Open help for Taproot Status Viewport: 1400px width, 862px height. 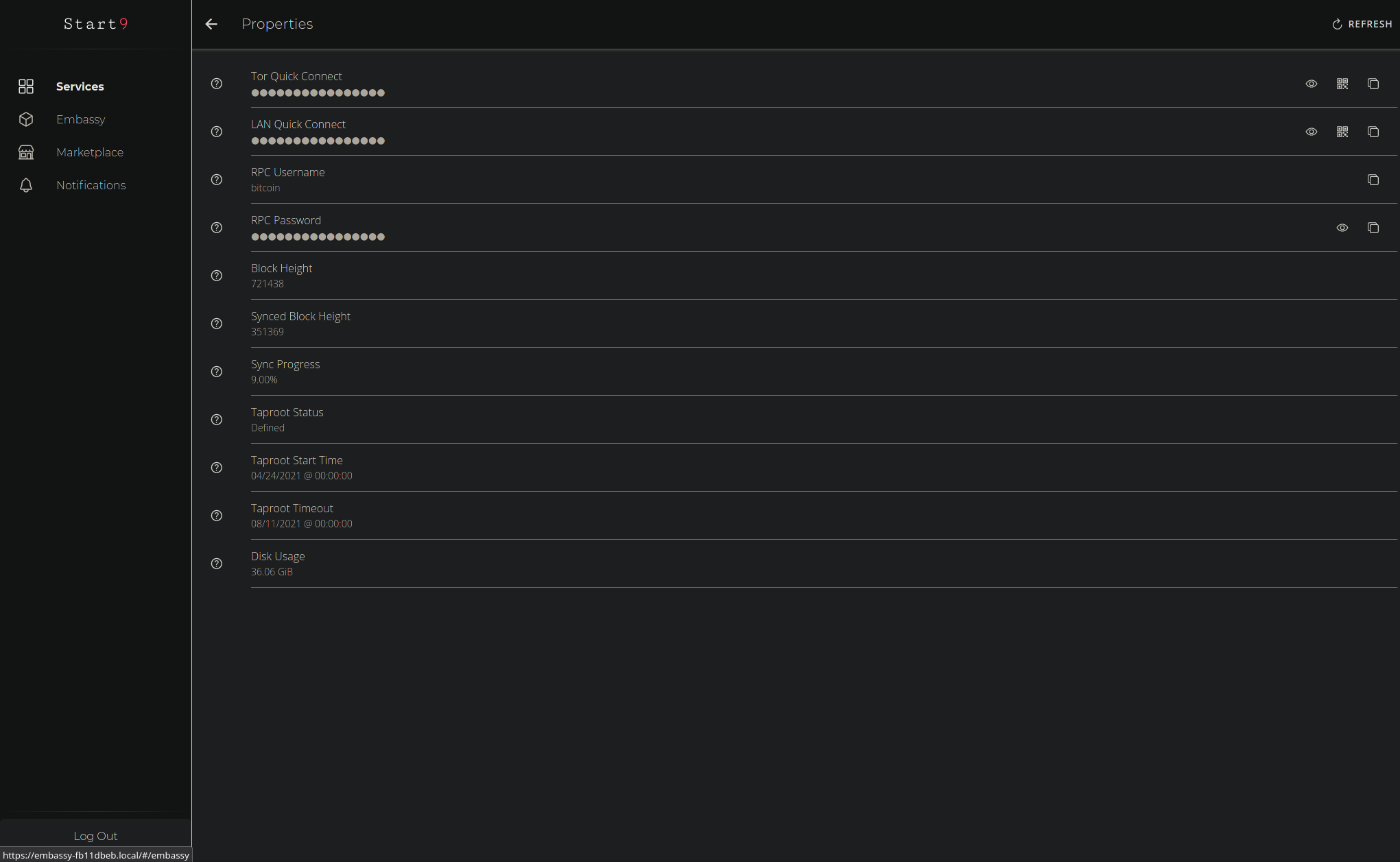pos(217,420)
